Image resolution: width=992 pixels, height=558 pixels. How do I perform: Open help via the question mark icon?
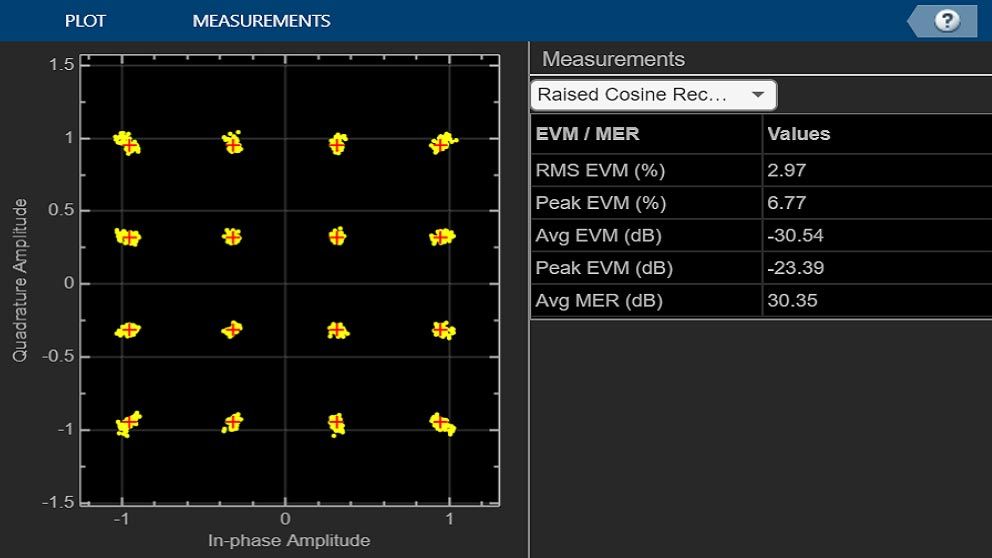tap(946, 21)
